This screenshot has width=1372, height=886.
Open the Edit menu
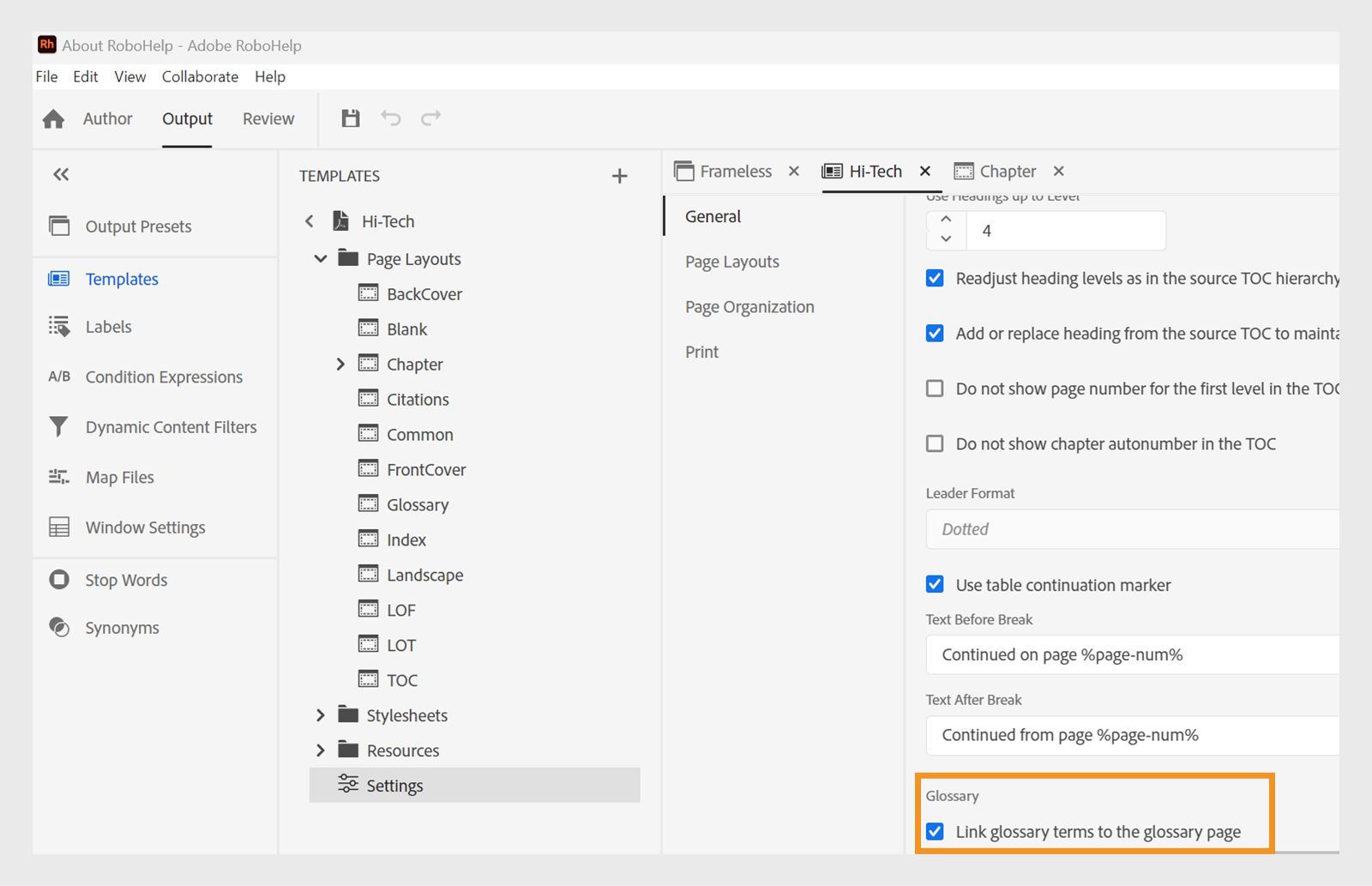(x=85, y=76)
